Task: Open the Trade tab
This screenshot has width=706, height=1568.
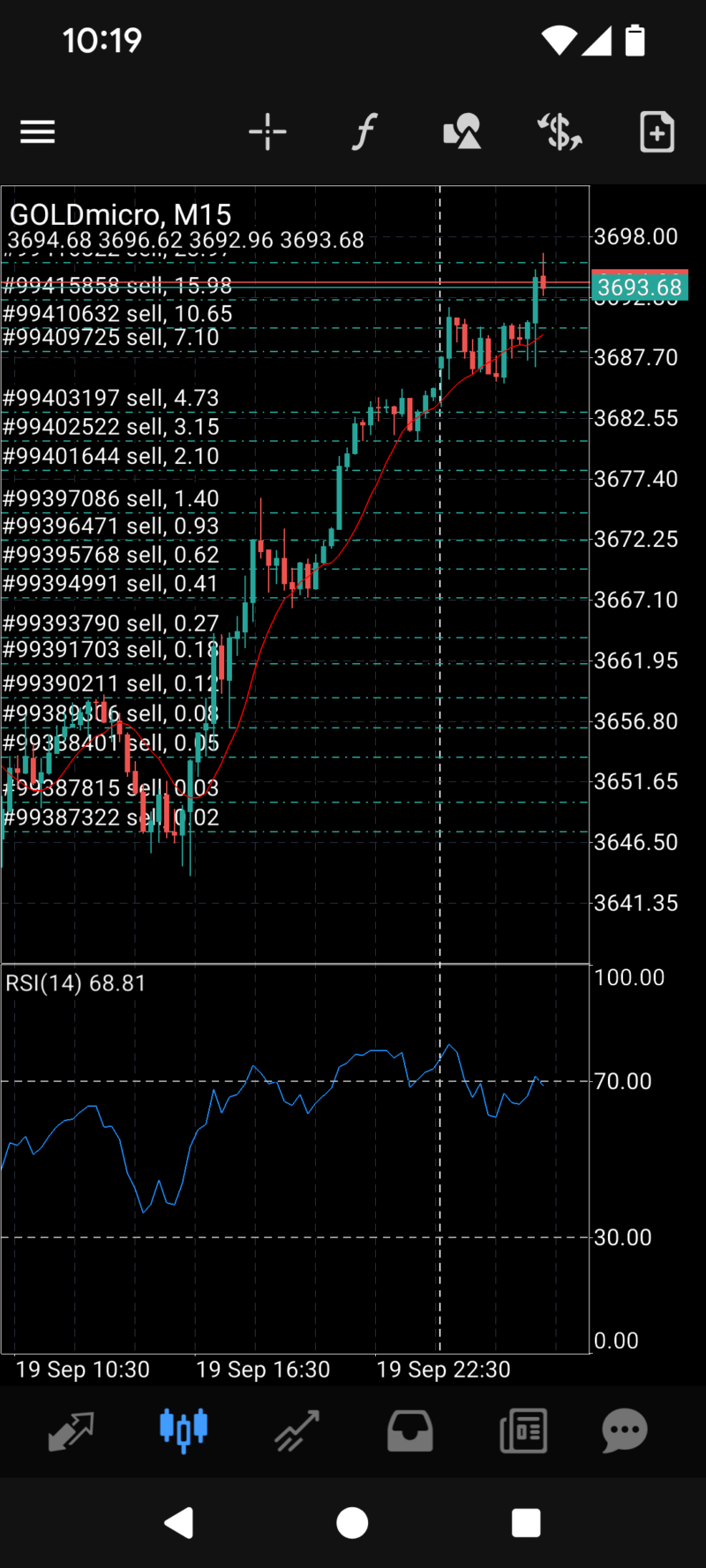Action: pyautogui.click(x=297, y=1430)
